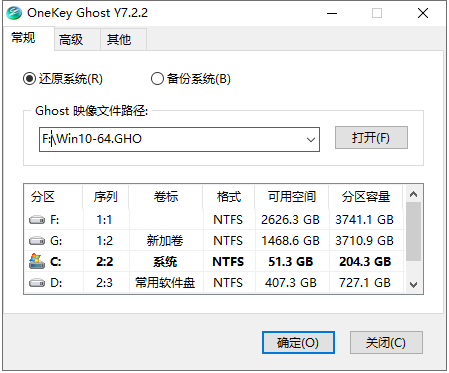Select the F: drive icon
Viewport: 449px width, 373px height.
pos(37,220)
